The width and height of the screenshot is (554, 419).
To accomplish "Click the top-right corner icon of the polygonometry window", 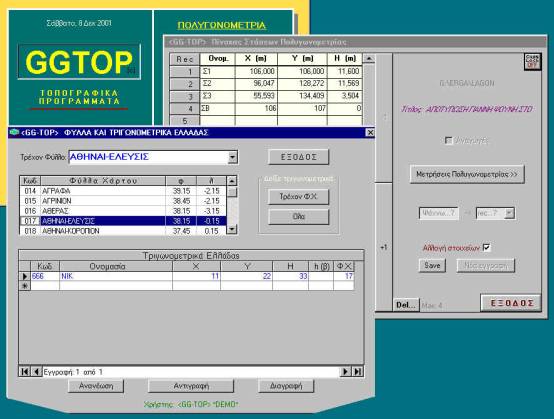I will pos(532,62).
